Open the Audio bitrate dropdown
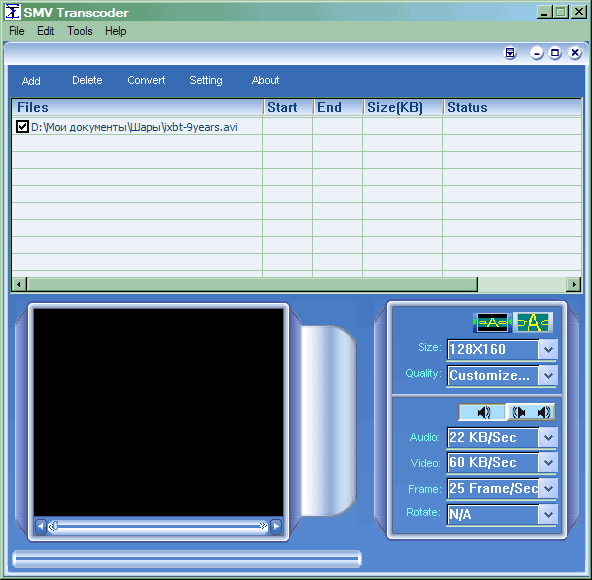The width and height of the screenshot is (592, 580). [x=548, y=438]
